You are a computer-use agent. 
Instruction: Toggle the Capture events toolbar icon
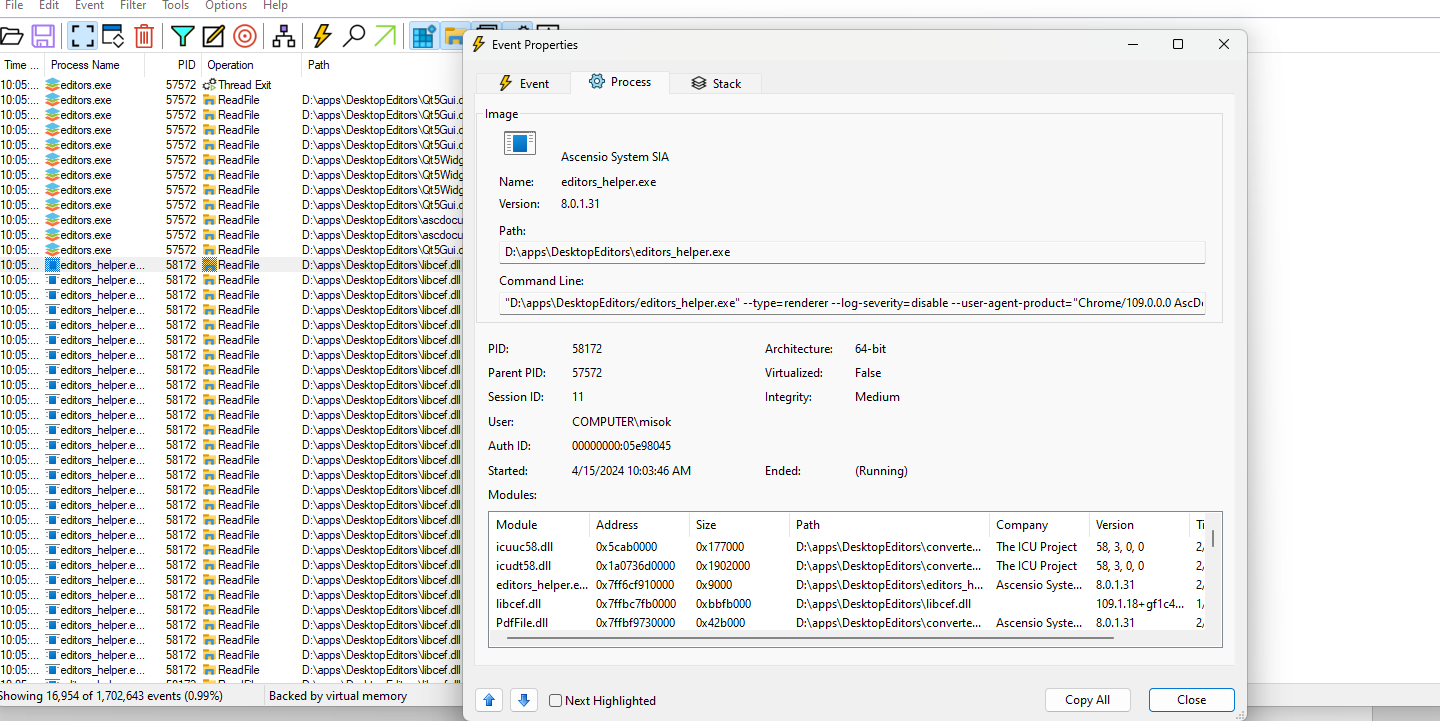click(82, 37)
